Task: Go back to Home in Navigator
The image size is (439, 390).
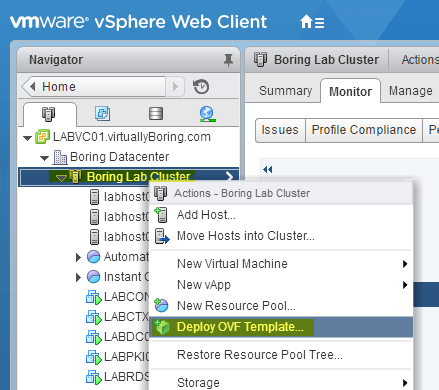Action: tap(93, 87)
